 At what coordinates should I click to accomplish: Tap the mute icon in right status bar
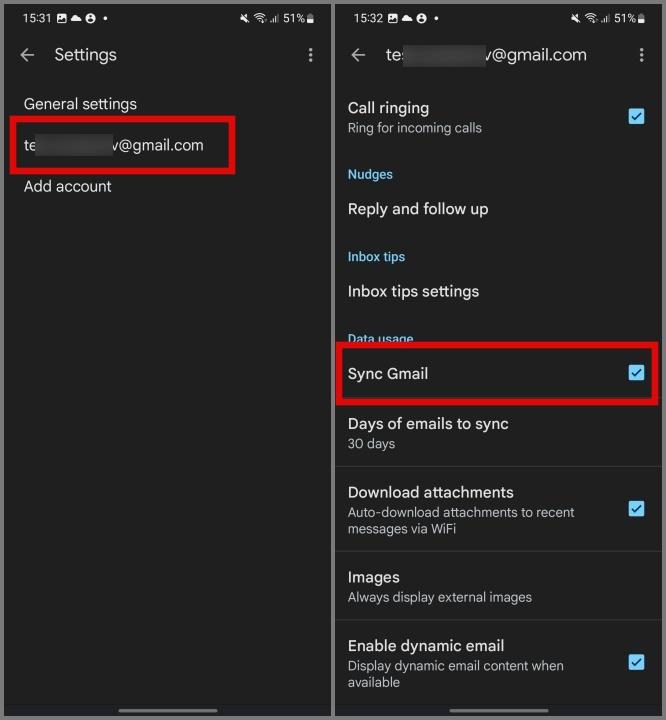click(575, 18)
